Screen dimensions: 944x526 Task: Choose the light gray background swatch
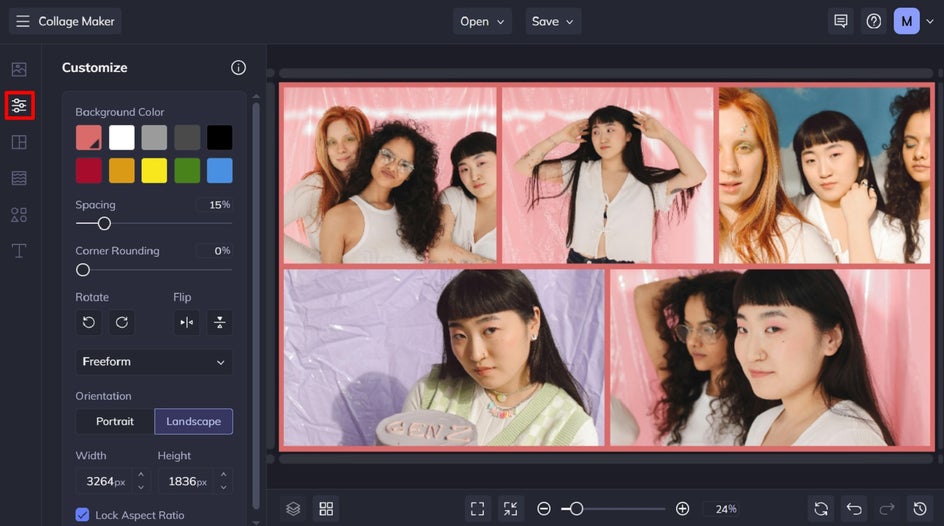(154, 137)
